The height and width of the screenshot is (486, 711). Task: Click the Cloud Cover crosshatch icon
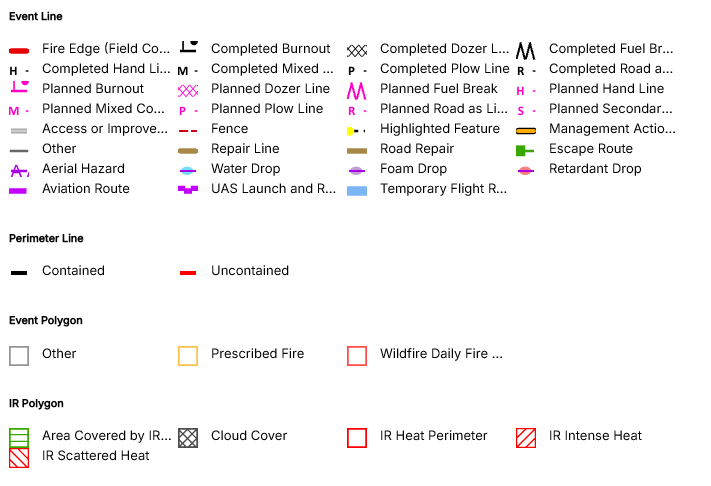point(188,437)
